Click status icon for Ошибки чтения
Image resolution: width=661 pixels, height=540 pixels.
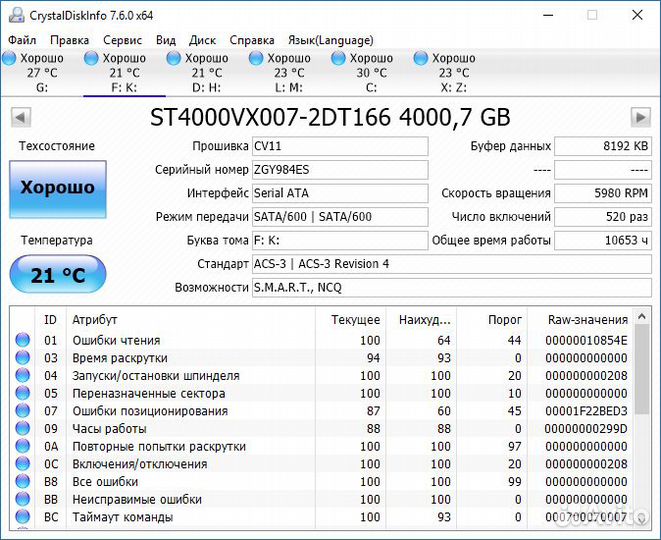click(x=23, y=340)
